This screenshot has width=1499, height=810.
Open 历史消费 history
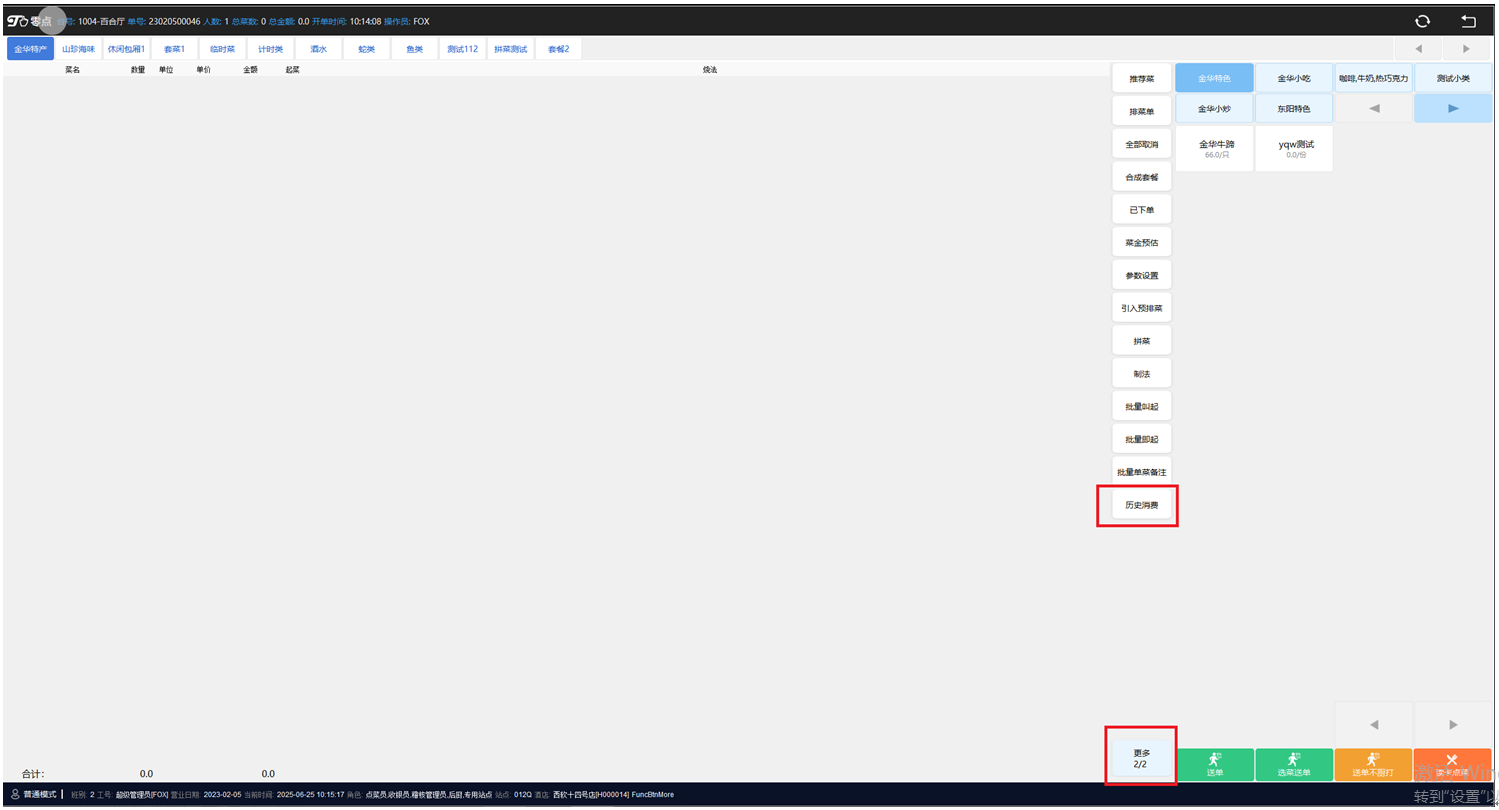(x=1141, y=505)
